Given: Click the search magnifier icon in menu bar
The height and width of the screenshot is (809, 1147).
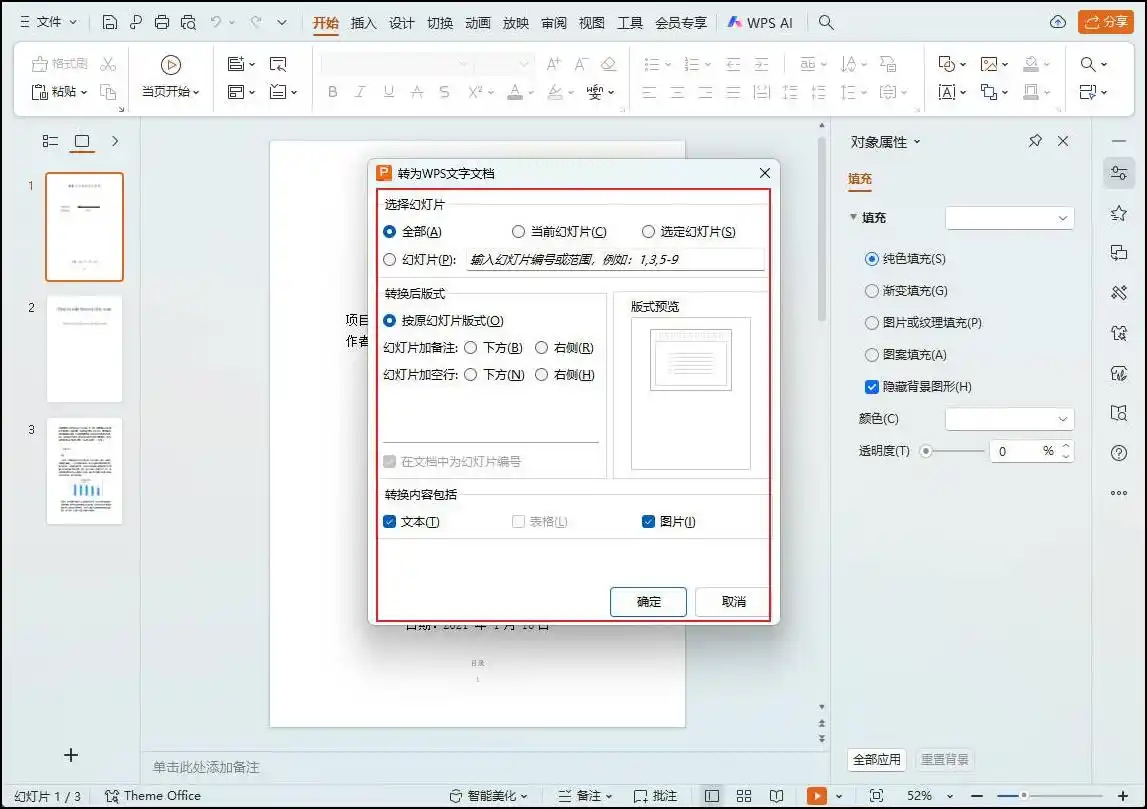Looking at the screenshot, I should [x=826, y=22].
